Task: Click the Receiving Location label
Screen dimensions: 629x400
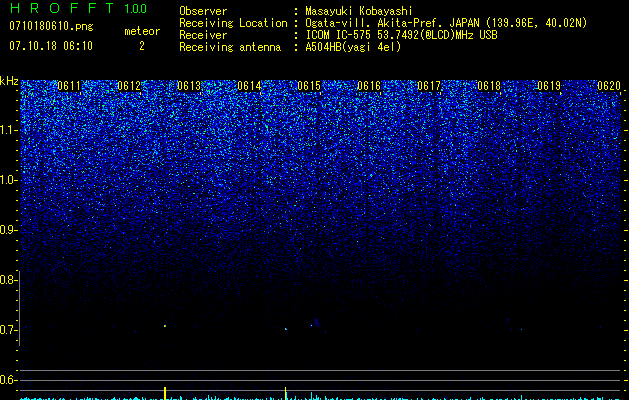Action: (233, 23)
